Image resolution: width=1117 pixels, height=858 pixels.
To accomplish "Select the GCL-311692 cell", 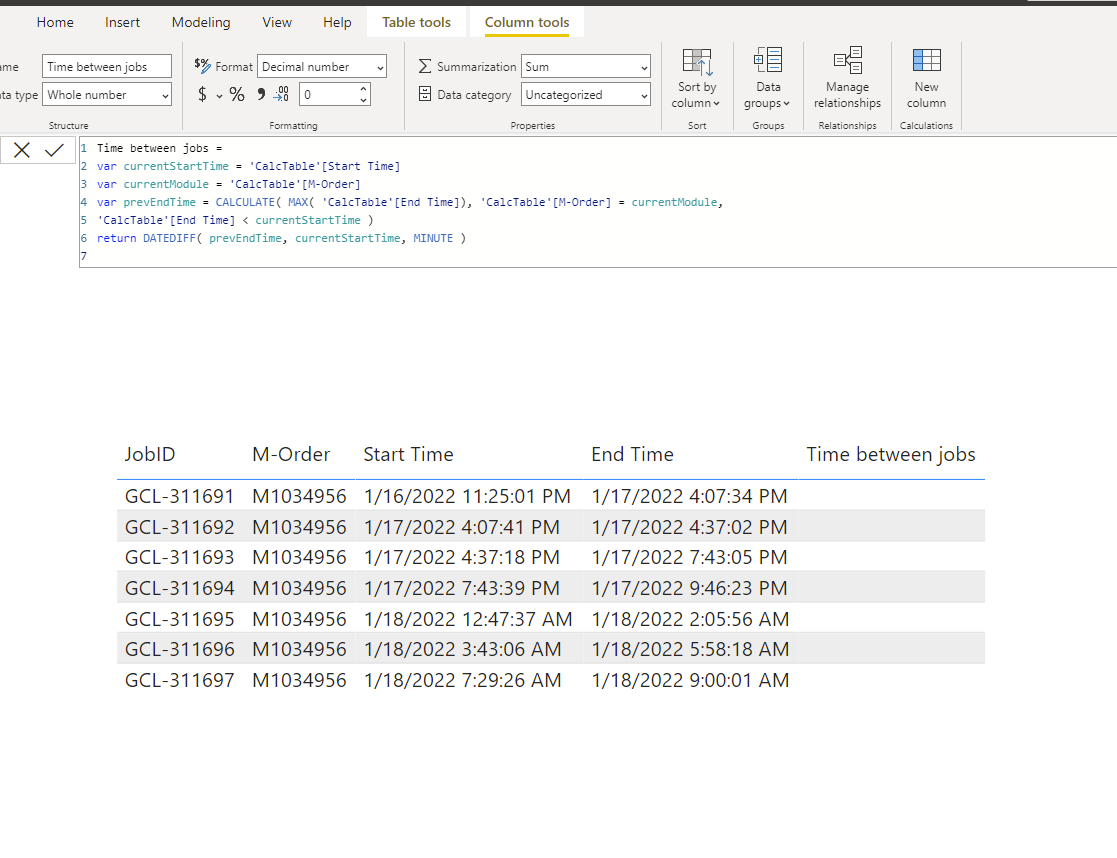I will coord(180,527).
